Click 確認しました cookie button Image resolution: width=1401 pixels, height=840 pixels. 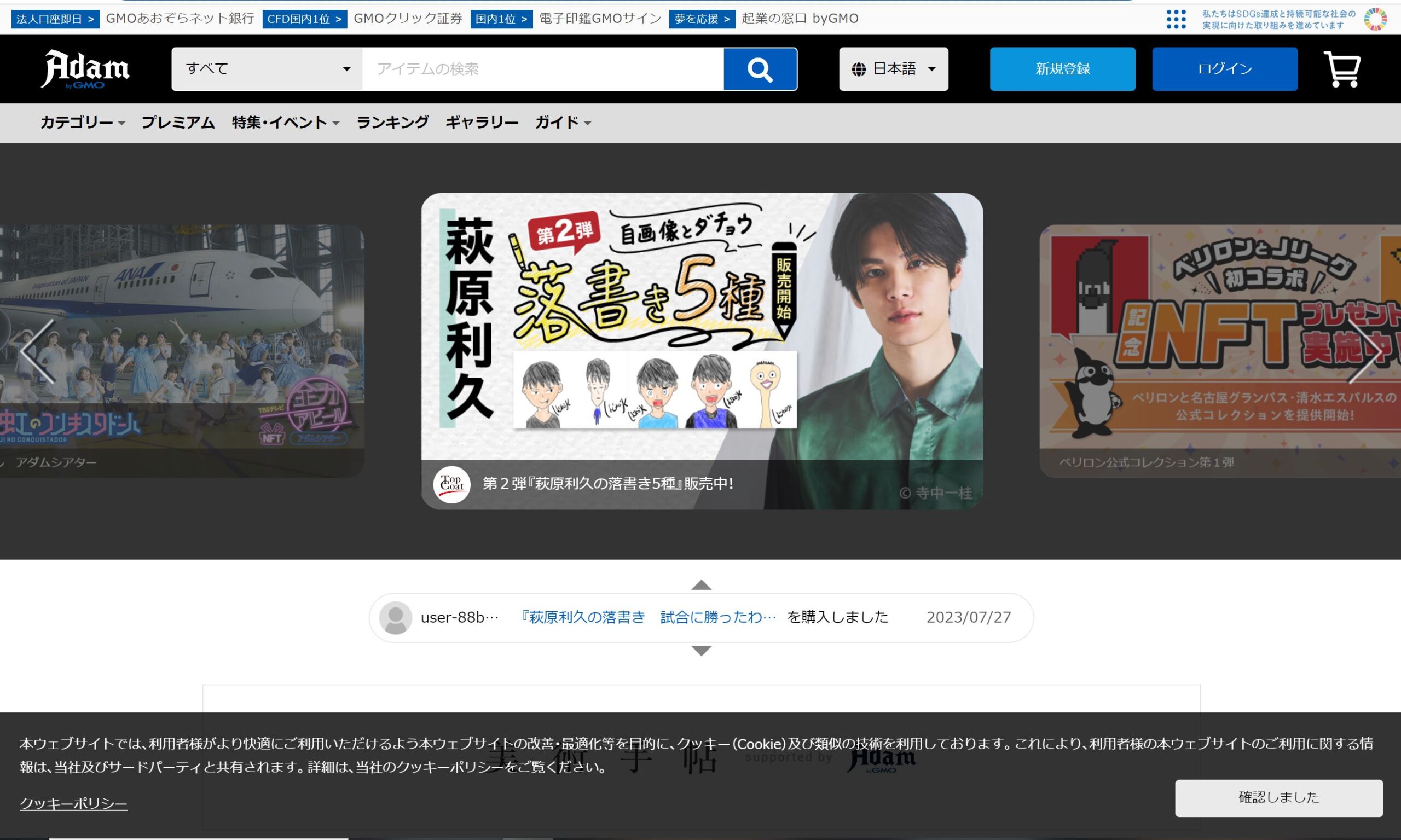coord(1279,797)
